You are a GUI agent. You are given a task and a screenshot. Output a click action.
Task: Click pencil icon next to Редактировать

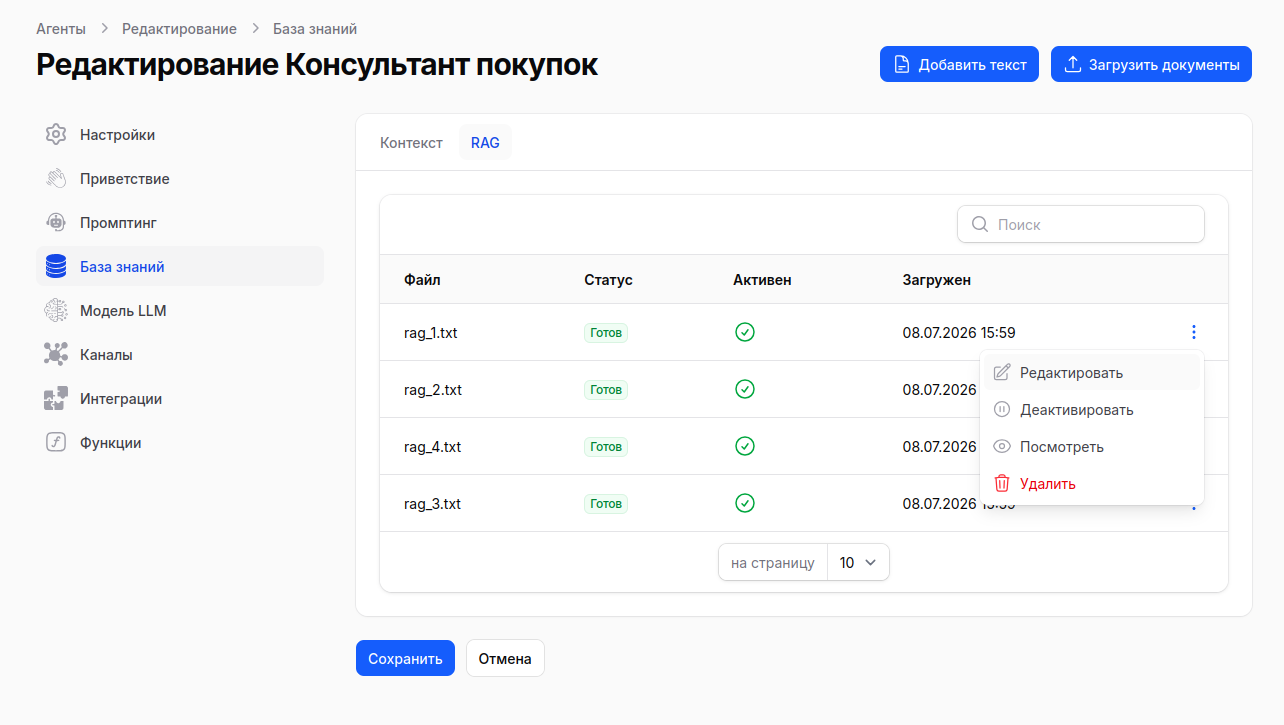(x=1002, y=373)
